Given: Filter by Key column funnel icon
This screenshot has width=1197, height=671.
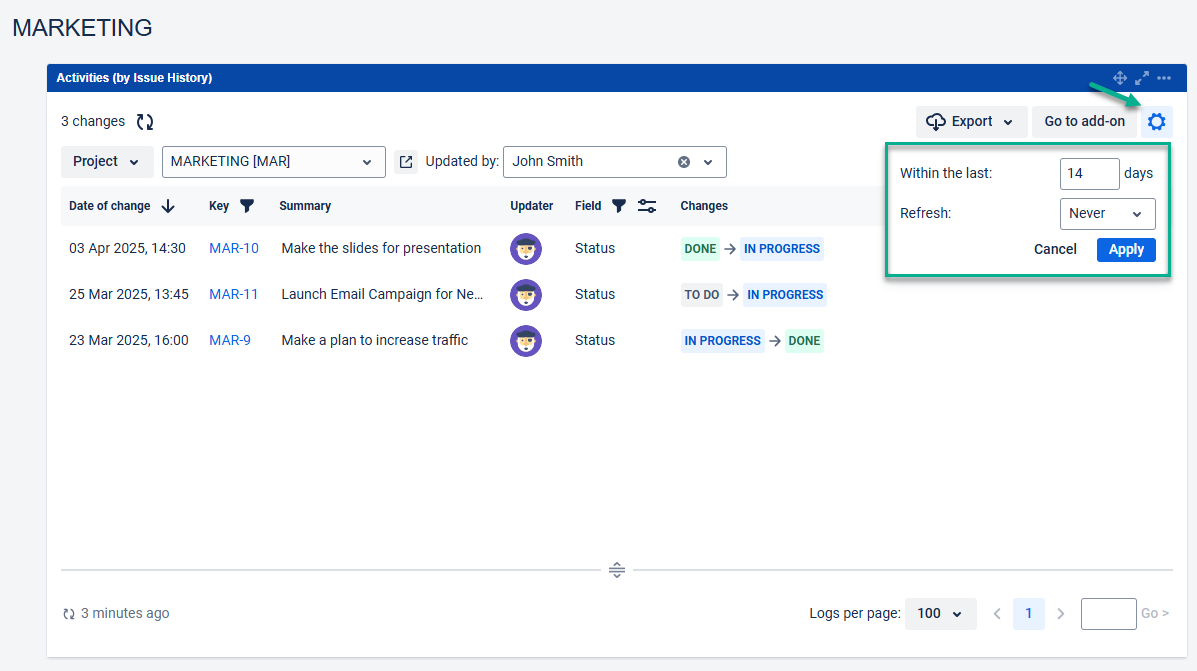Looking at the screenshot, I should pos(247,206).
